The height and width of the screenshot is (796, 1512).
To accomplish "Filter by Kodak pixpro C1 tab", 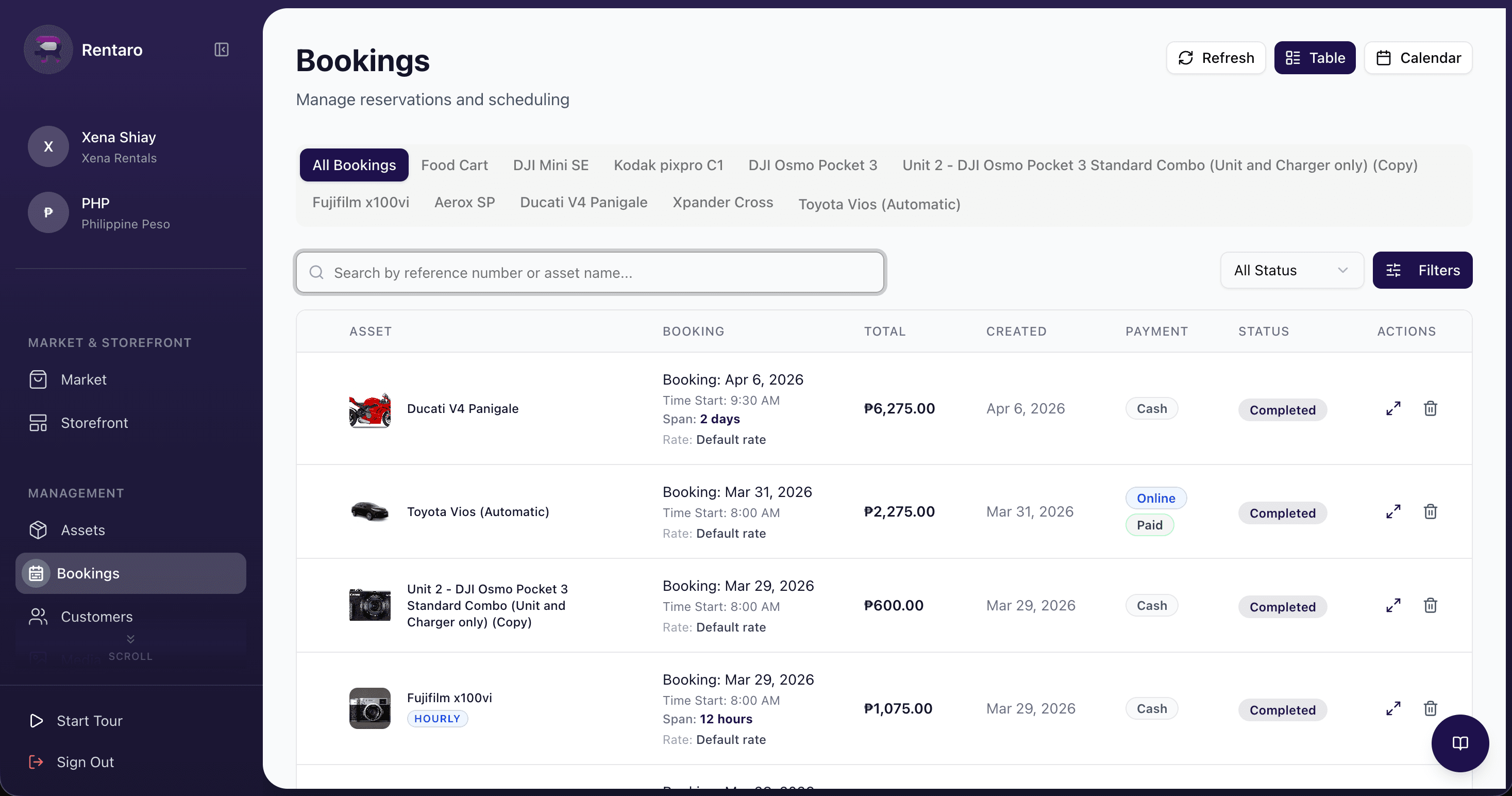I will 668,165.
